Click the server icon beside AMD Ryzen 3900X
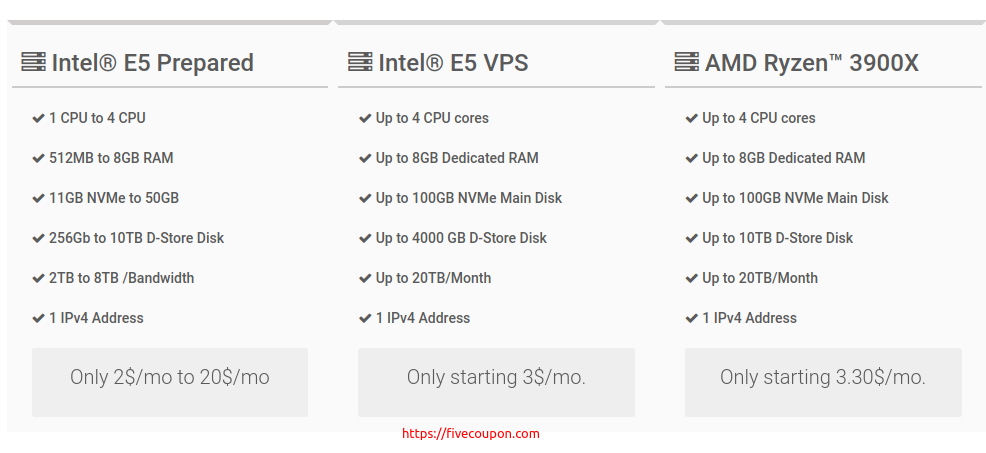This screenshot has width=986, height=453. coord(687,62)
